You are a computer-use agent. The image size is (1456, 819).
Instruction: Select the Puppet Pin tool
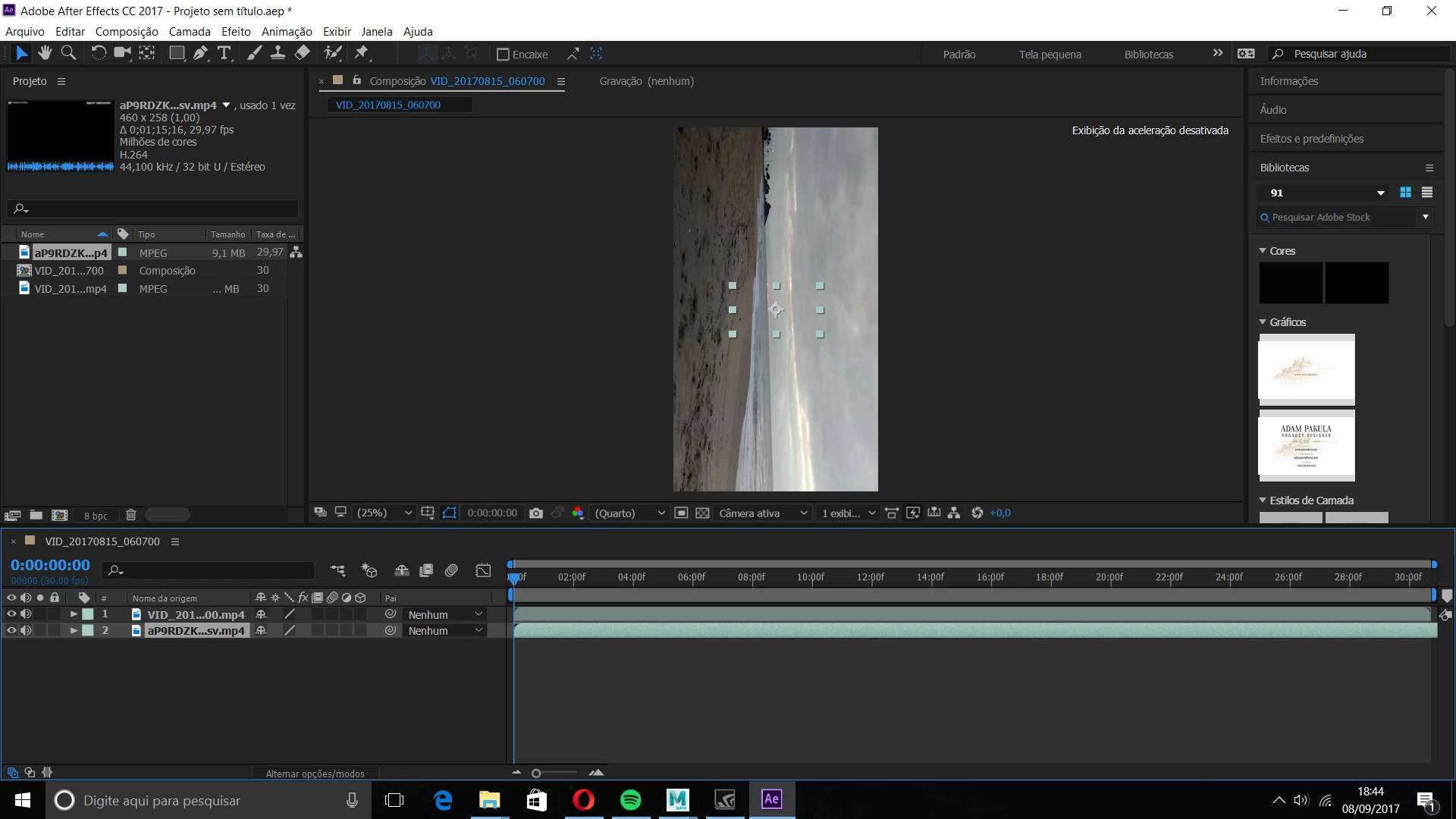[x=362, y=53]
